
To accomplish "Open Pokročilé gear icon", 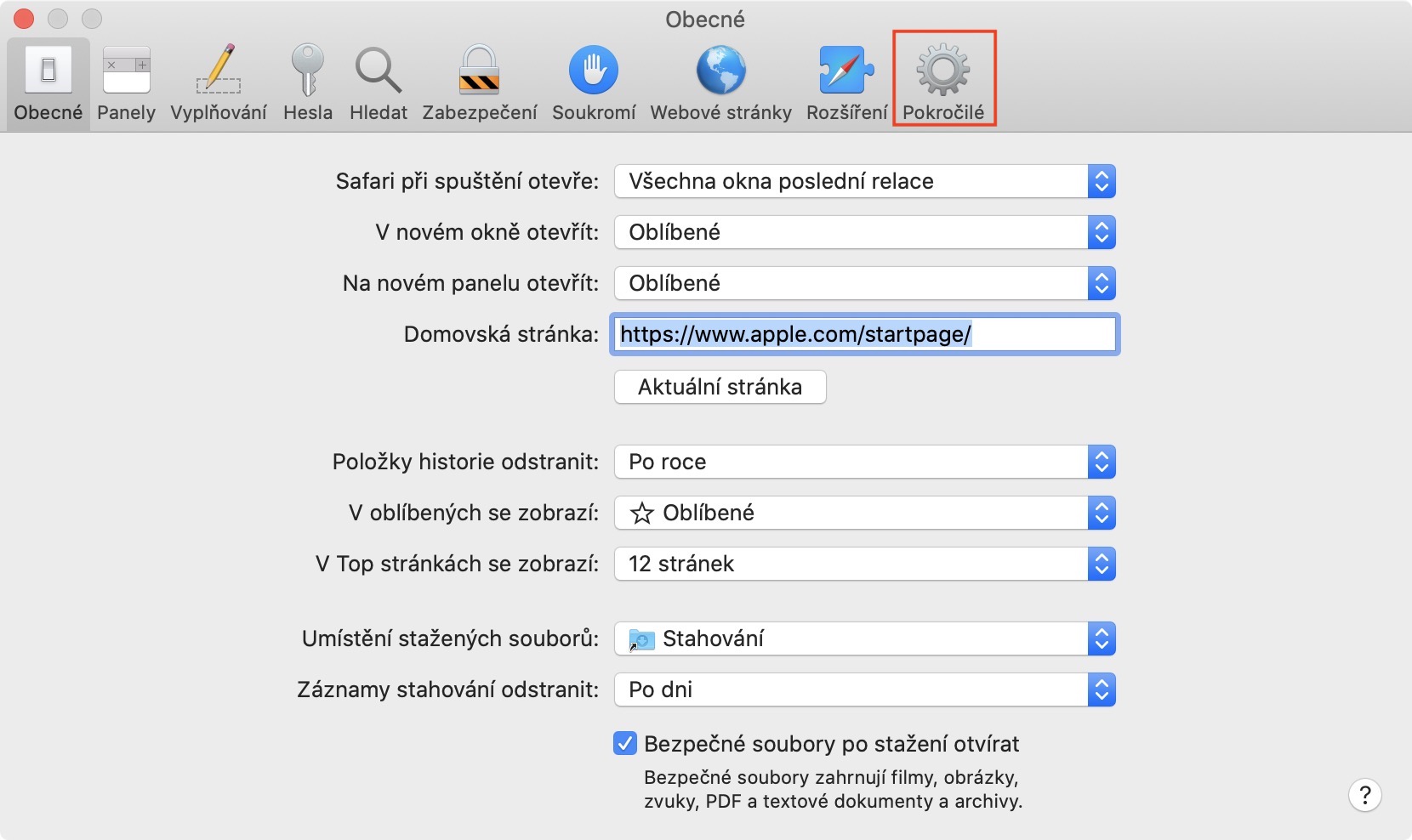I will coord(943,70).
